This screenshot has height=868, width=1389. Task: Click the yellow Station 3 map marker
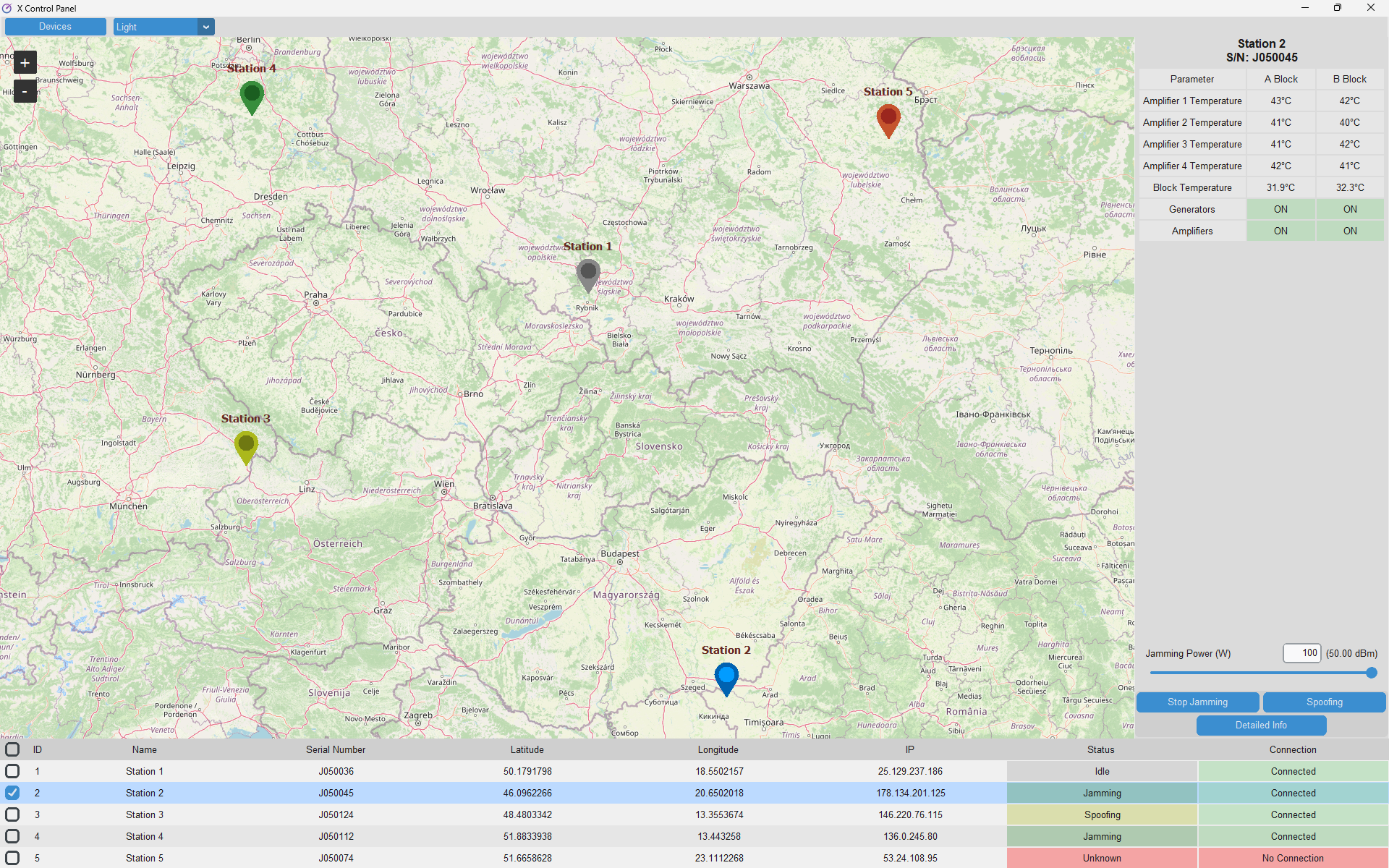[x=246, y=447]
